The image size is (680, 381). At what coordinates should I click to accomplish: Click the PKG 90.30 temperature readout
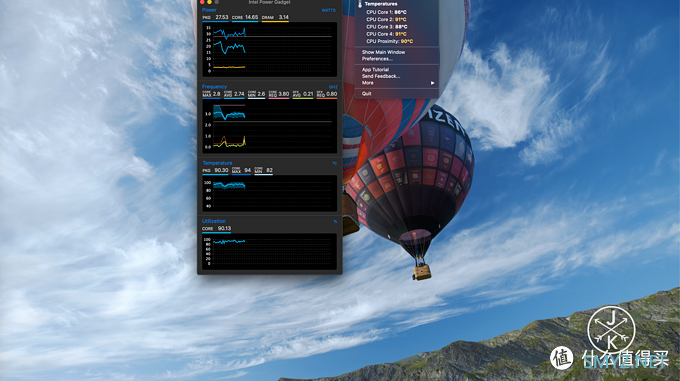click(x=215, y=170)
